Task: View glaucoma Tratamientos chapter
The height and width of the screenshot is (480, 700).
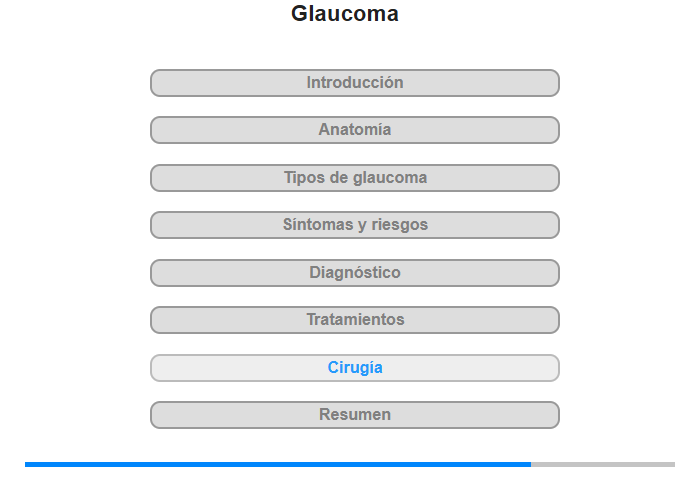Action: click(x=354, y=320)
